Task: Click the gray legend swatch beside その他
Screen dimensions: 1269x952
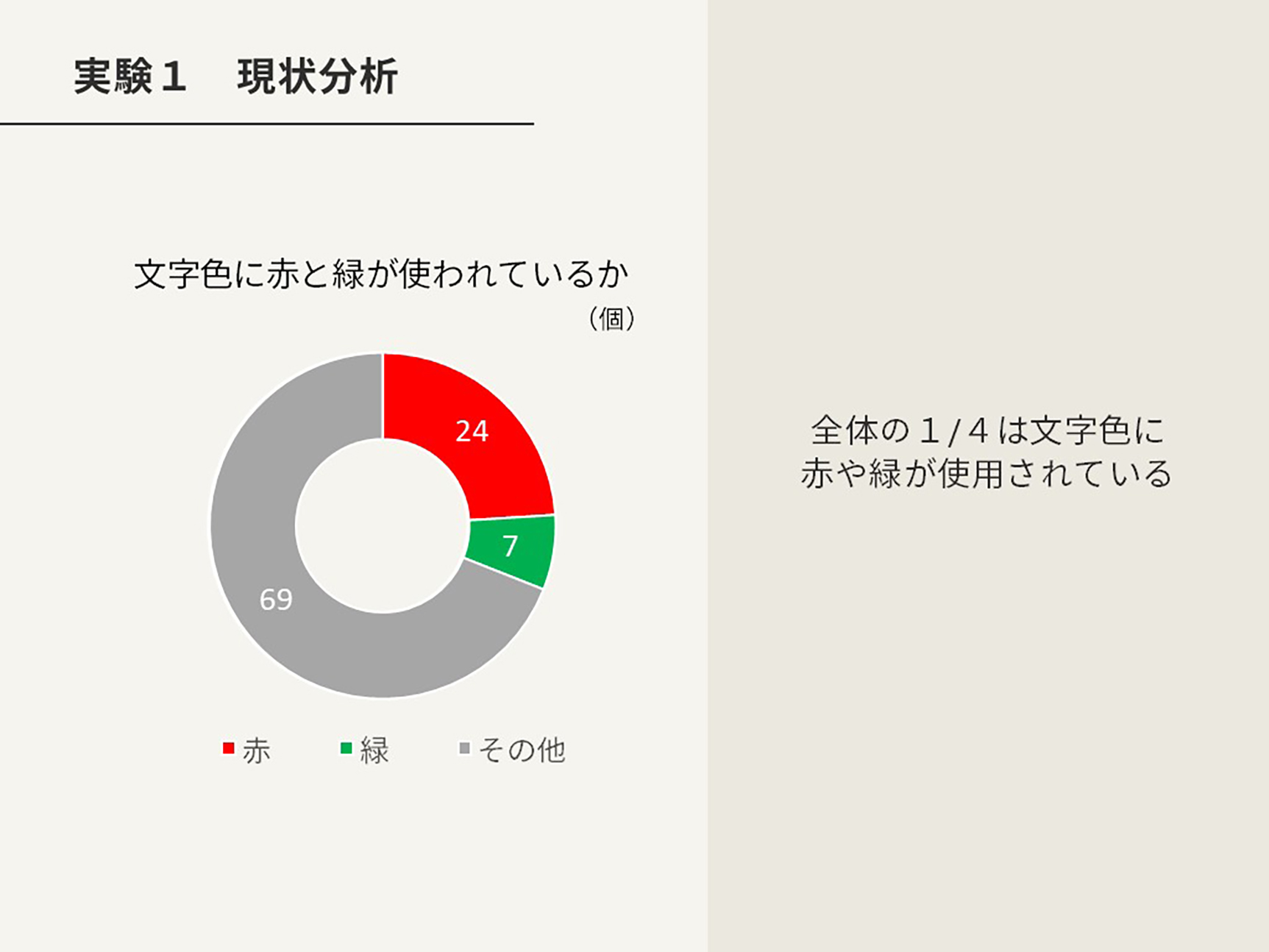Action: [464, 748]
